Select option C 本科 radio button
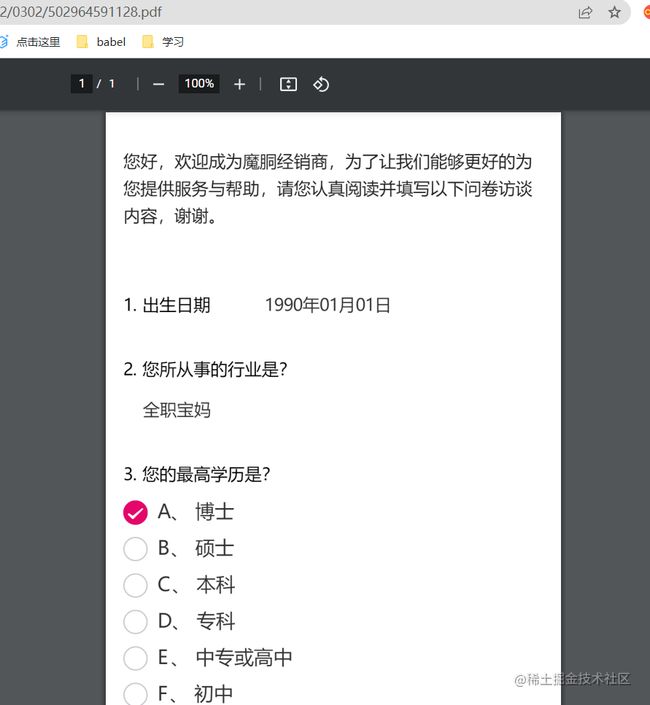 tap(135, 585)
